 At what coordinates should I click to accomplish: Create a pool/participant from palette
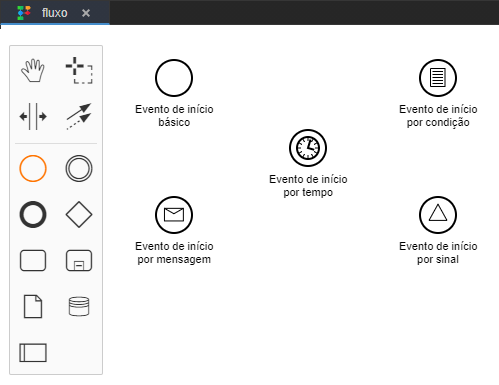[33, 352]
